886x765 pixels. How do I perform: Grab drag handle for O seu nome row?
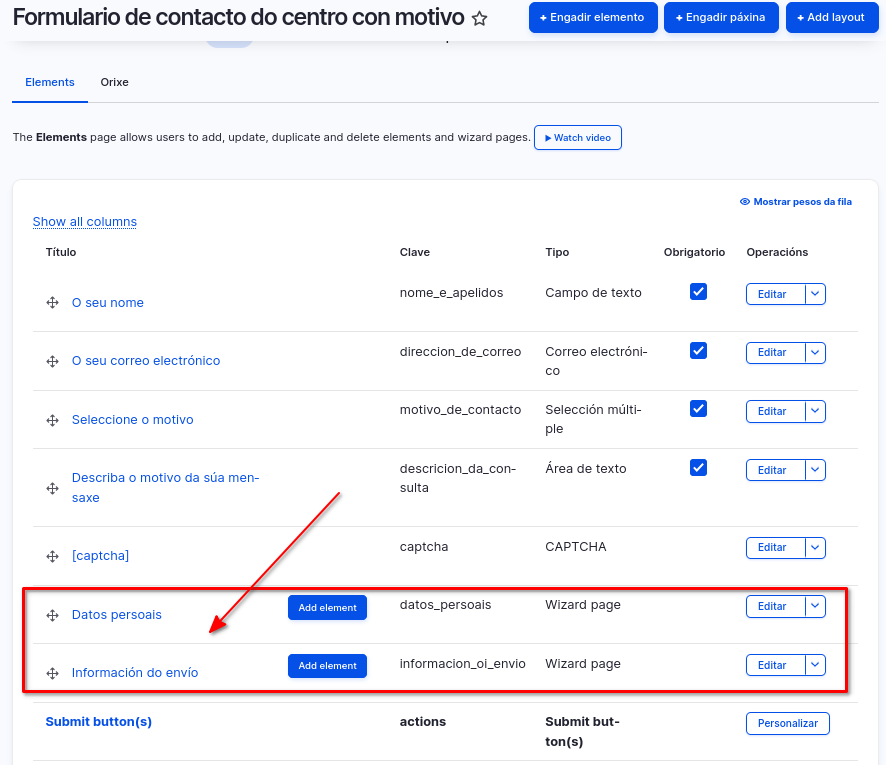(x=52, y=303)
